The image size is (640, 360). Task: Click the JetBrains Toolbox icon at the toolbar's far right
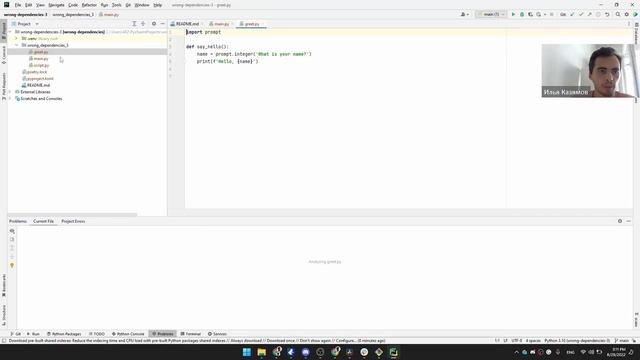click(x=635, y=14)
